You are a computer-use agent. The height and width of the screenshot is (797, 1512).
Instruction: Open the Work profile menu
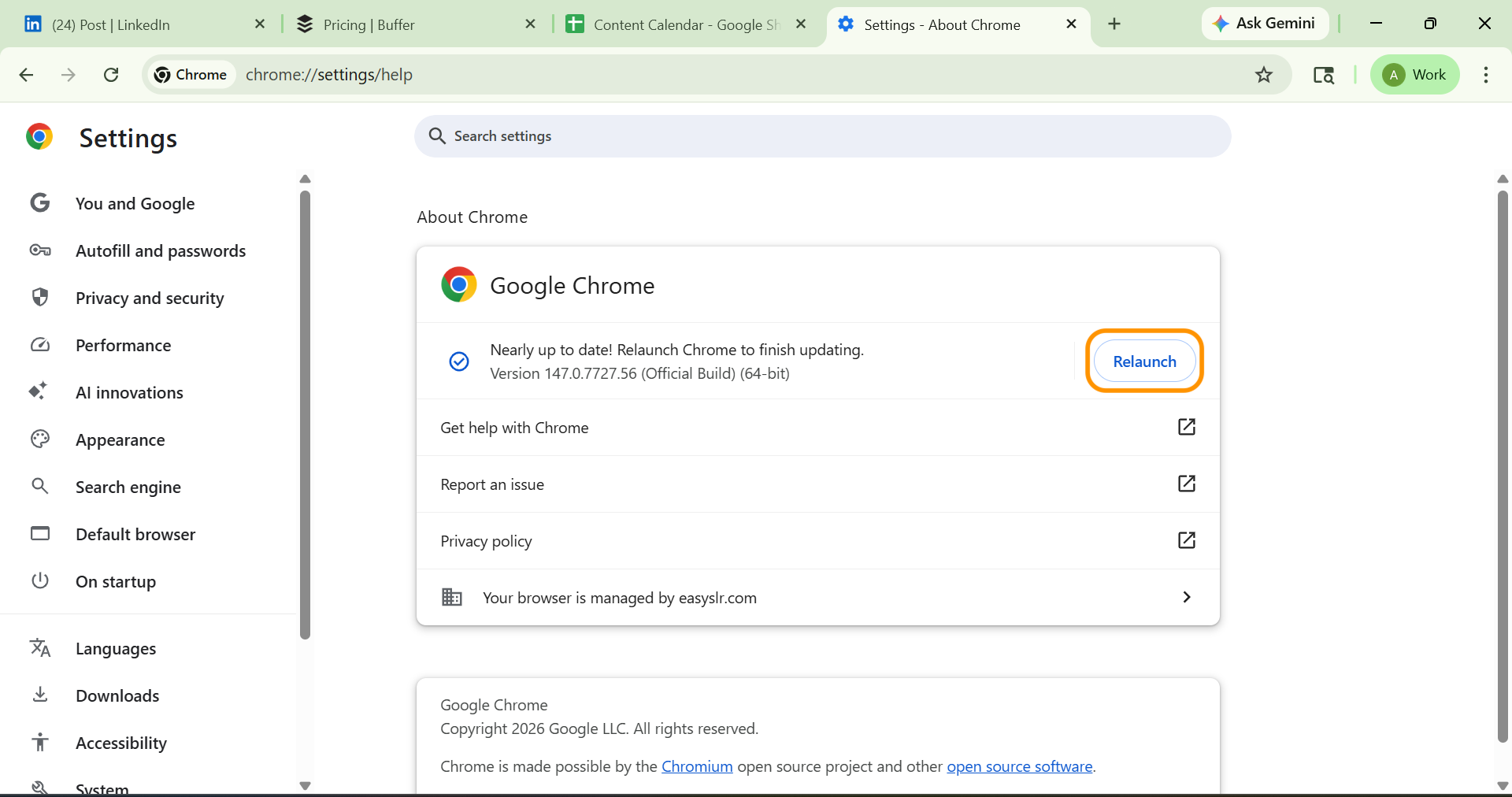(x=1414, y=75)
